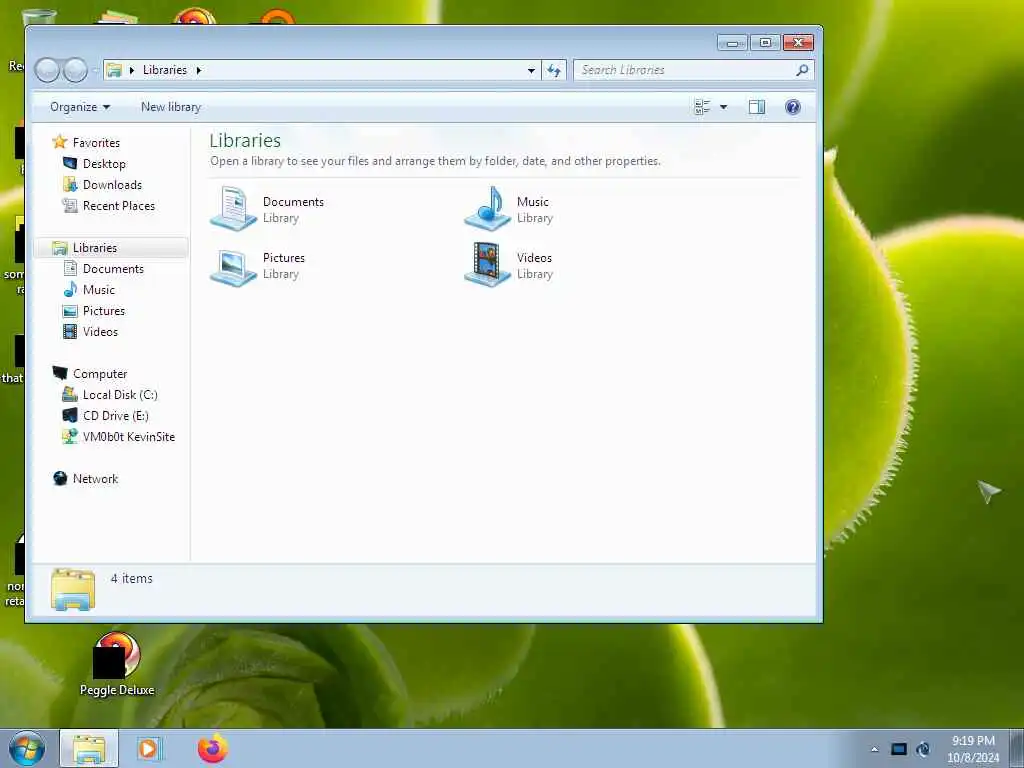Expand the arrow after Libraries breadcrumb

click(x=199, y=70)
